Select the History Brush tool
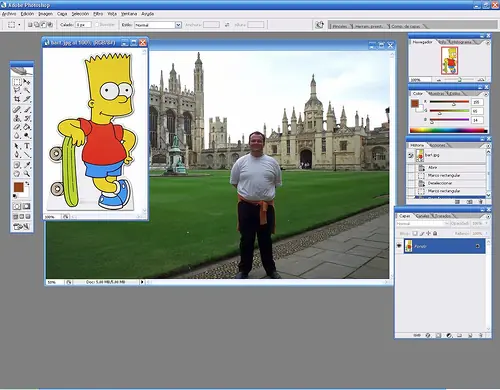 tap(27, 118)
